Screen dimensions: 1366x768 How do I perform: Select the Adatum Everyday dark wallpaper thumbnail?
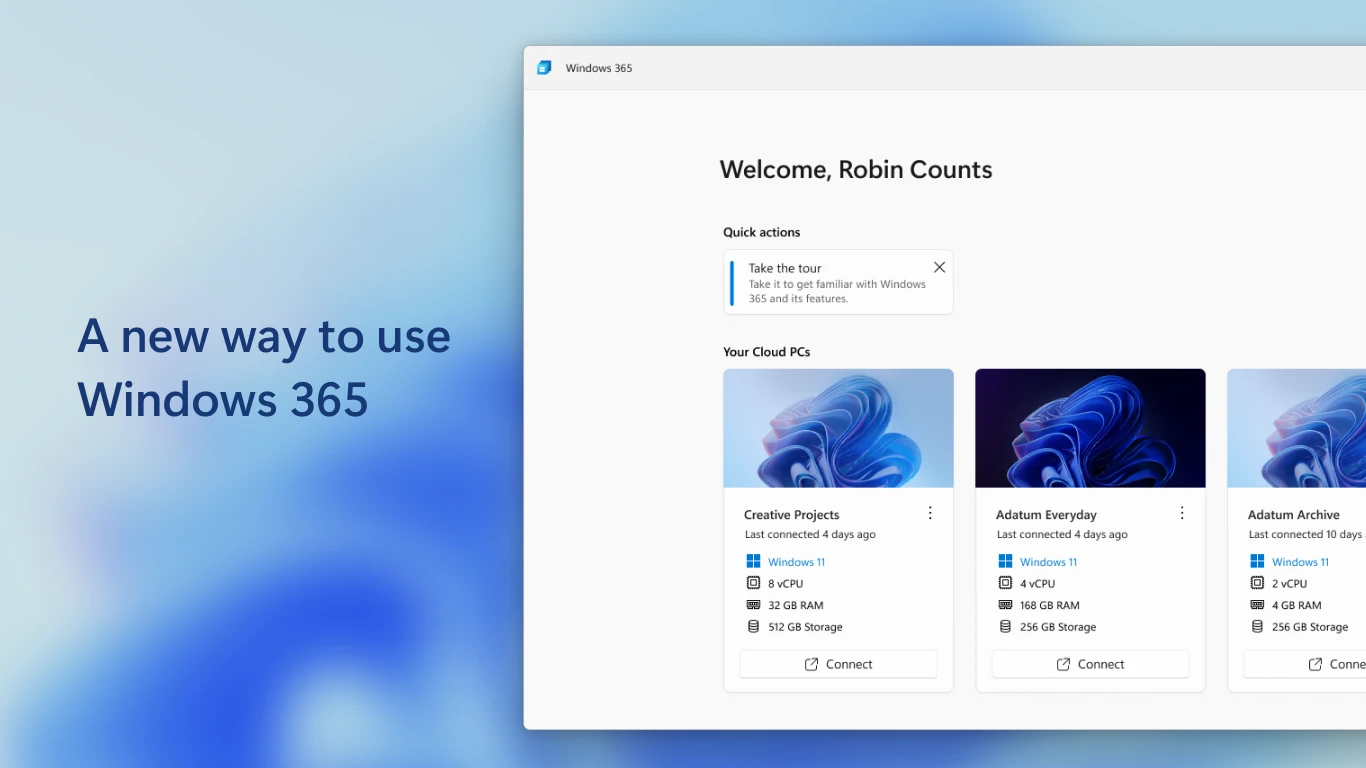[1090, 428]
